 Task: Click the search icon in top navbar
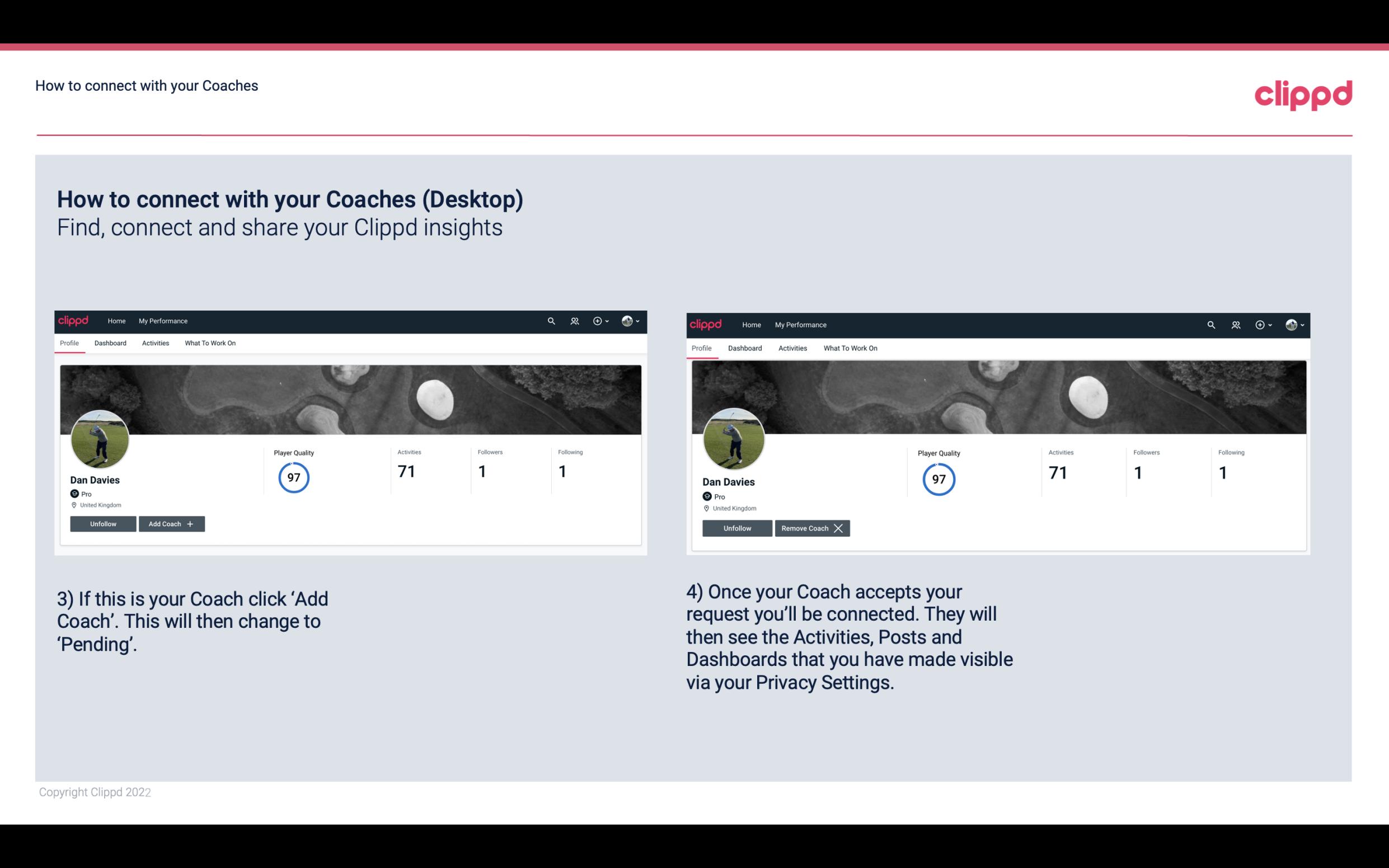pos(551,320)
